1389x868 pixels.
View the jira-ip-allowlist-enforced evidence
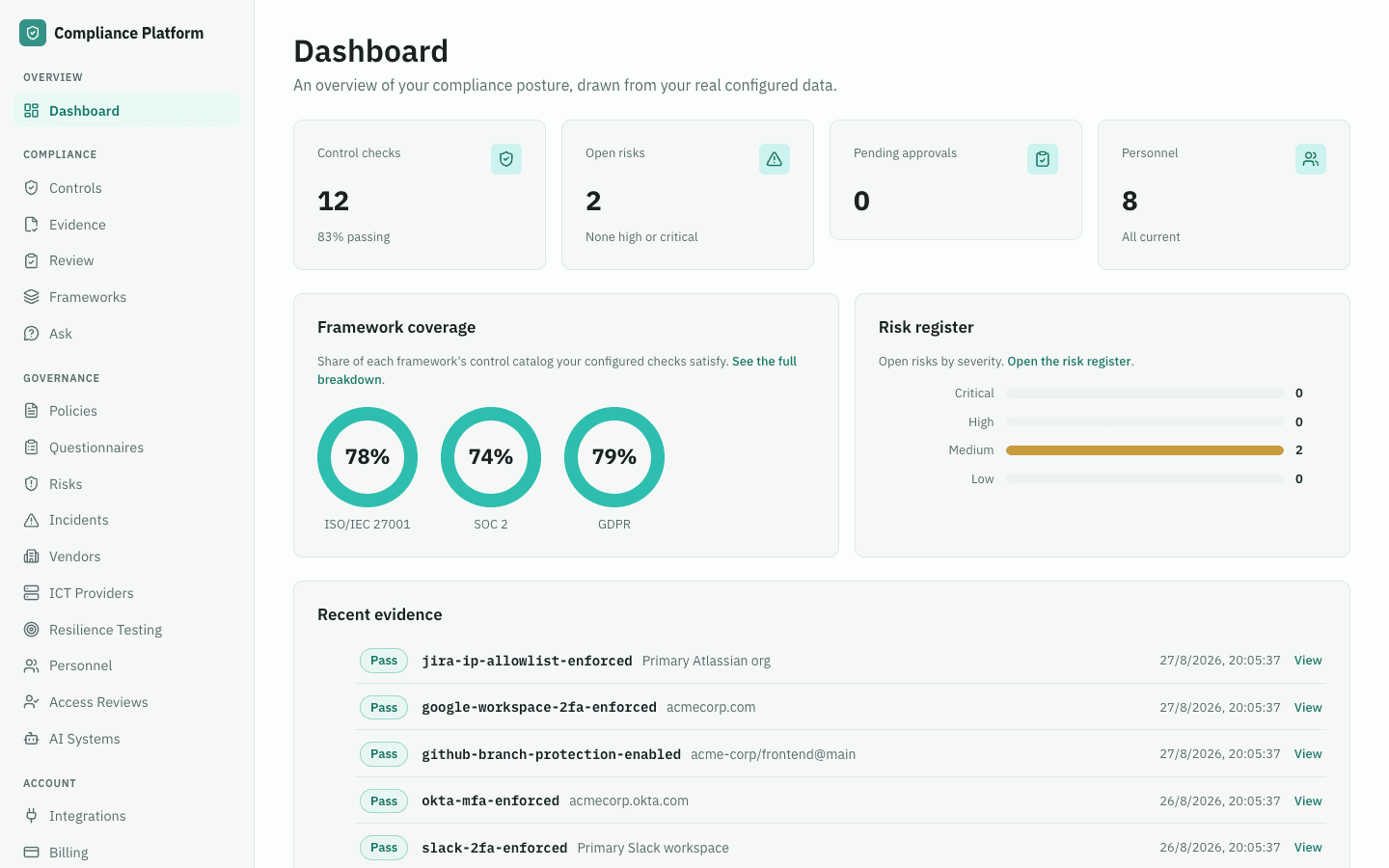pyautogui.click(x=1308, y=661)
